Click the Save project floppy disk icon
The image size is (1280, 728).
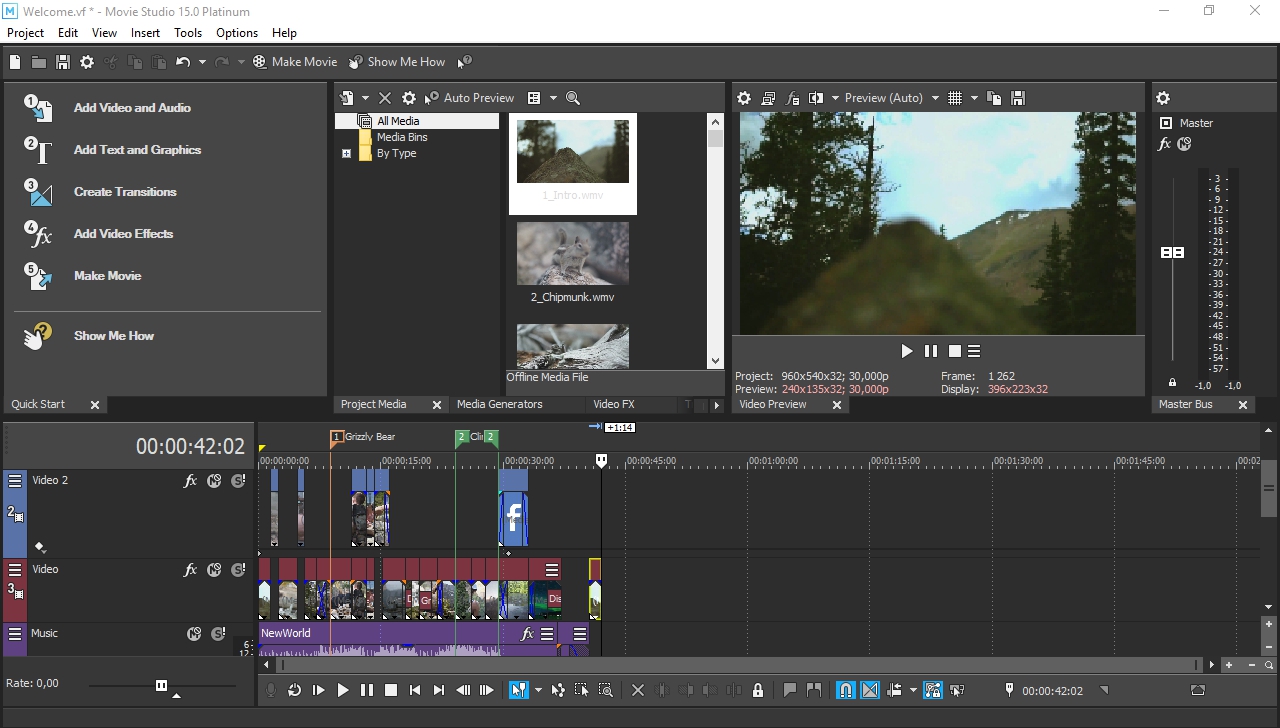63,62
